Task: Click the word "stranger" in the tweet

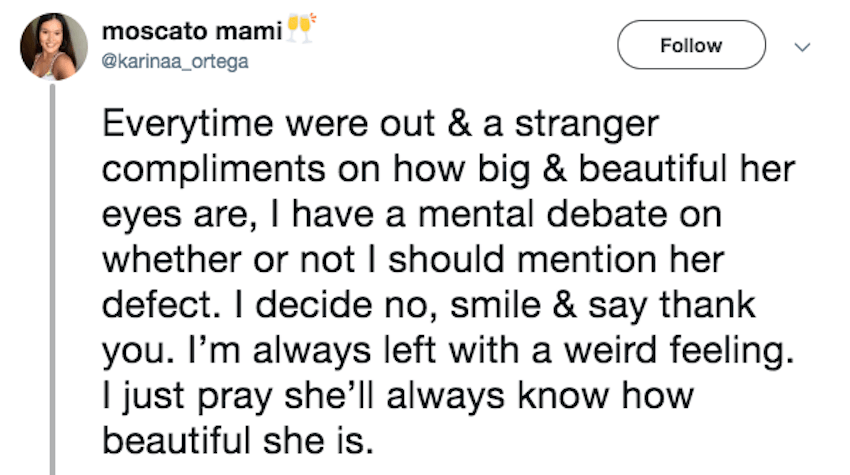Action: coord(587,125)
